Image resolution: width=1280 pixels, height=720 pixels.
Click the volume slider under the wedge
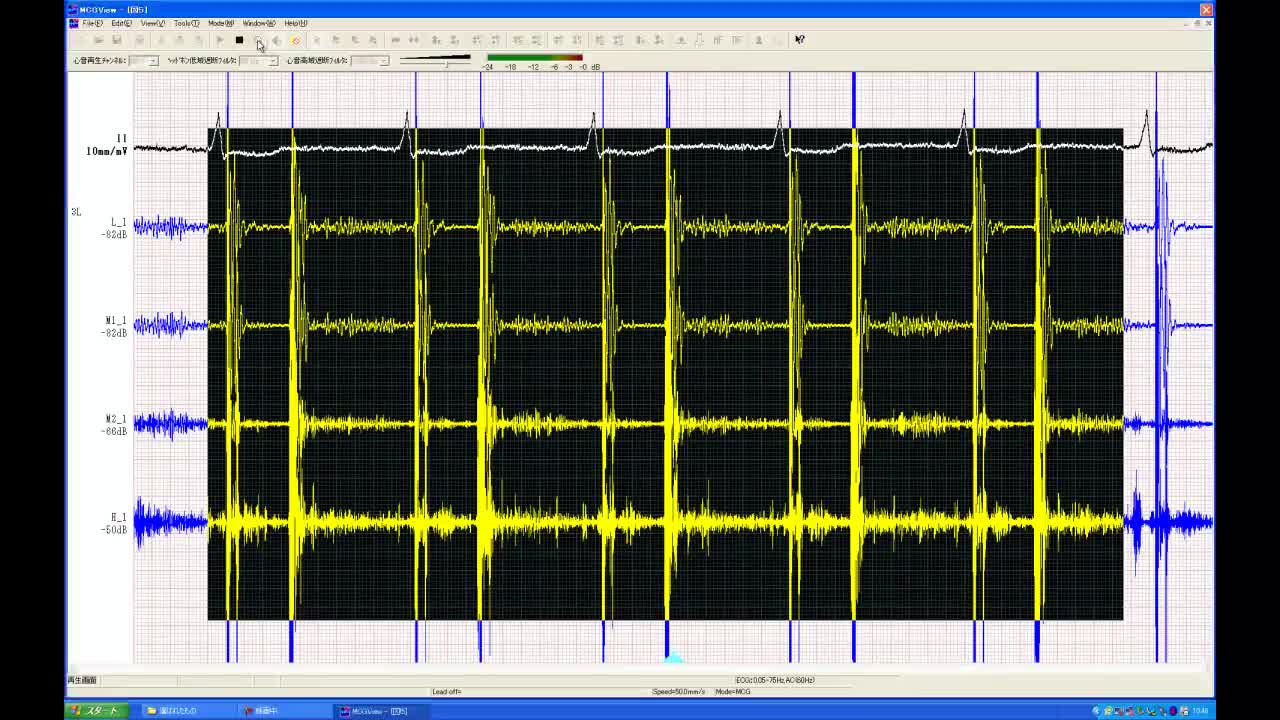446,65
